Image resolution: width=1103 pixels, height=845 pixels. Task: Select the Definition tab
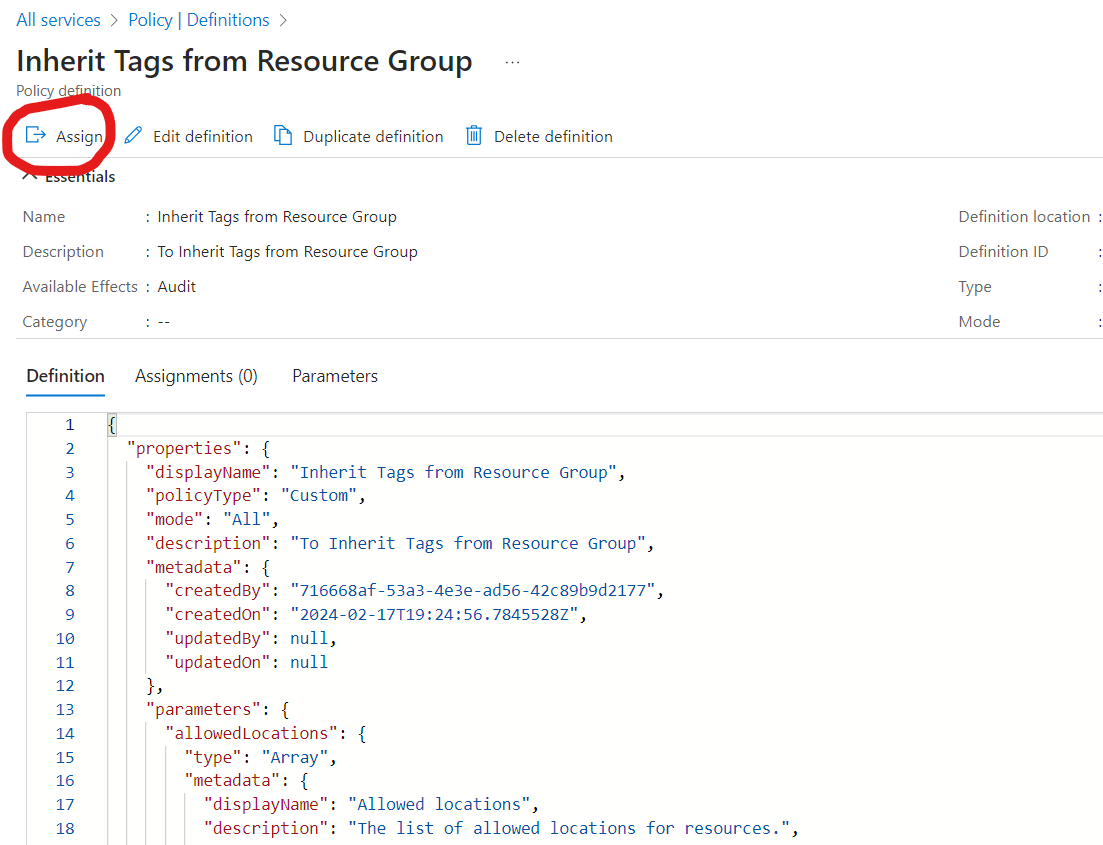pyautogui.click(x=65, y=376)
